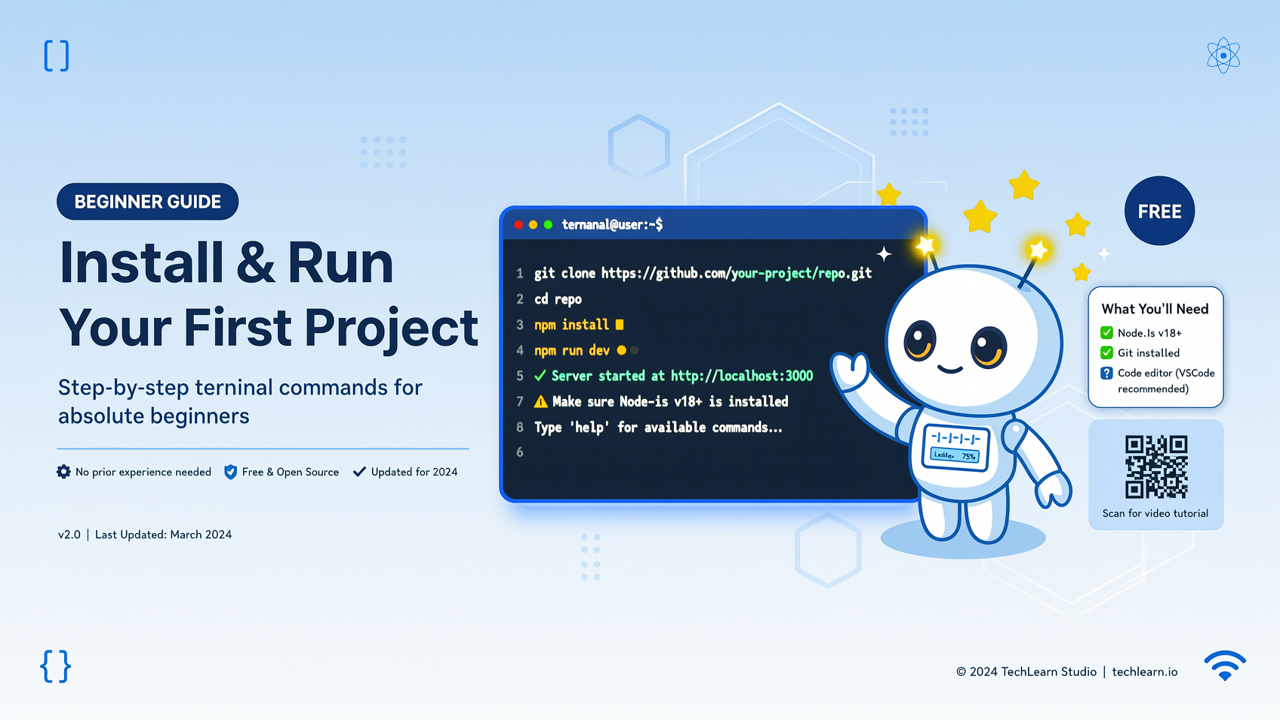Viewport: 1280px width, 720px height.
Task: Click the green terminal window dot
Action: [x=548, y=225]
